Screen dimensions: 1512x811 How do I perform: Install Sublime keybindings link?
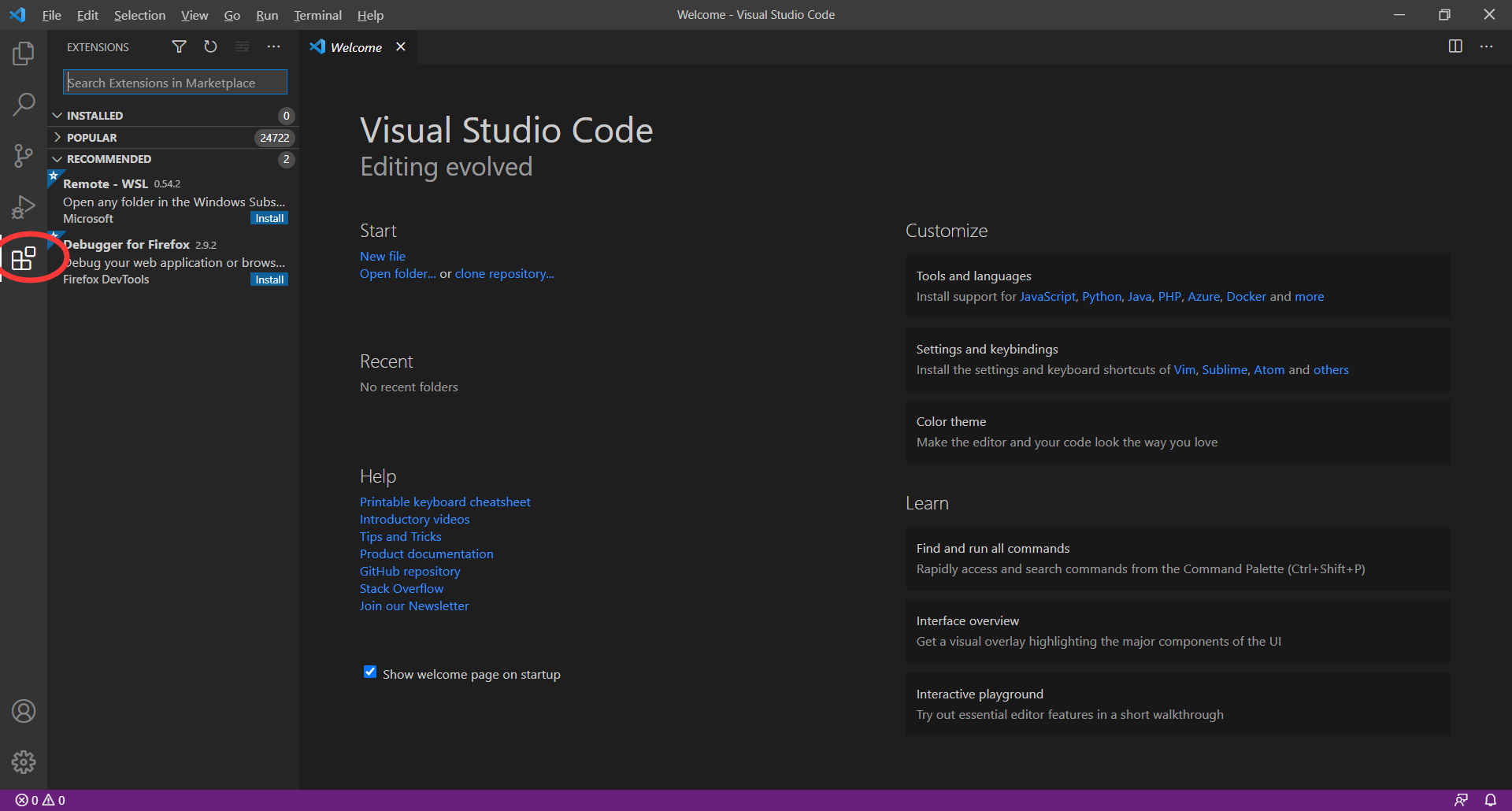click(1225, 369)
